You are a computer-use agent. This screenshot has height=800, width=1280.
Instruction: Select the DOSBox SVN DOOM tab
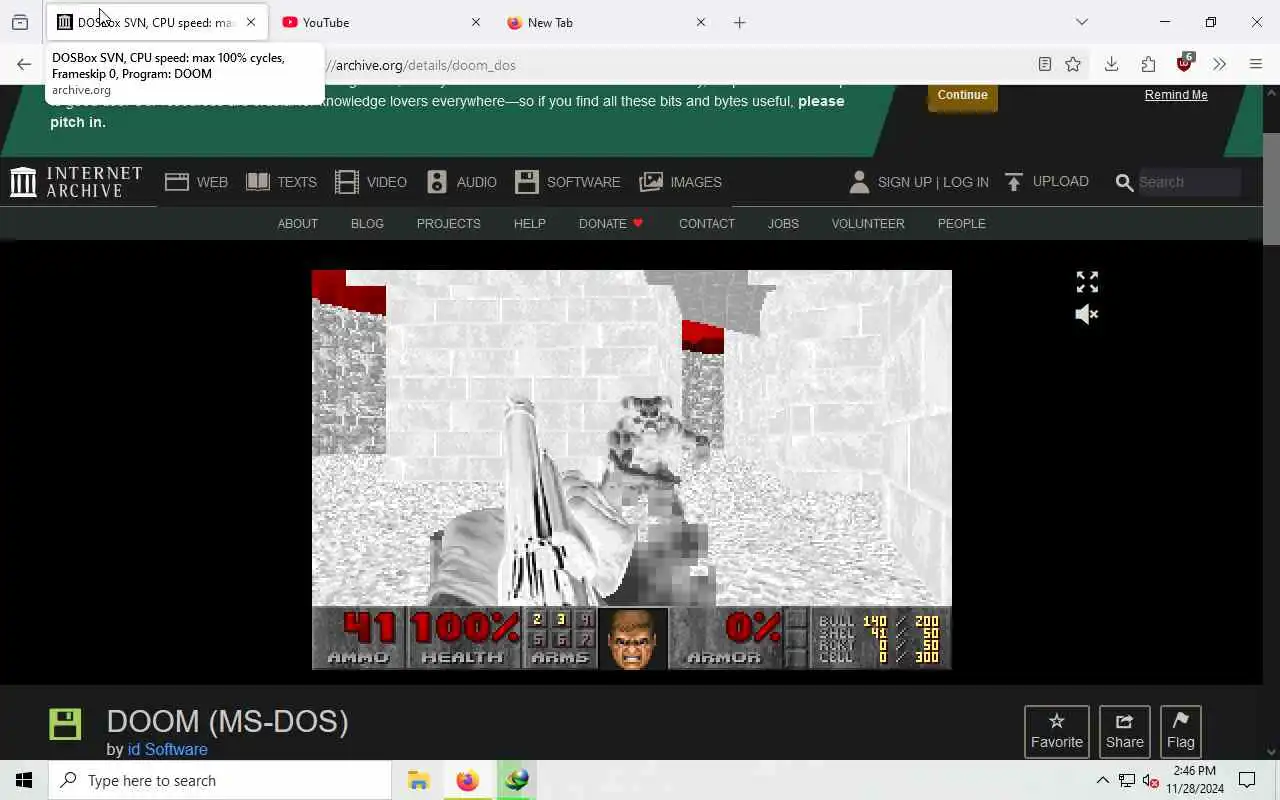[157, 22]
